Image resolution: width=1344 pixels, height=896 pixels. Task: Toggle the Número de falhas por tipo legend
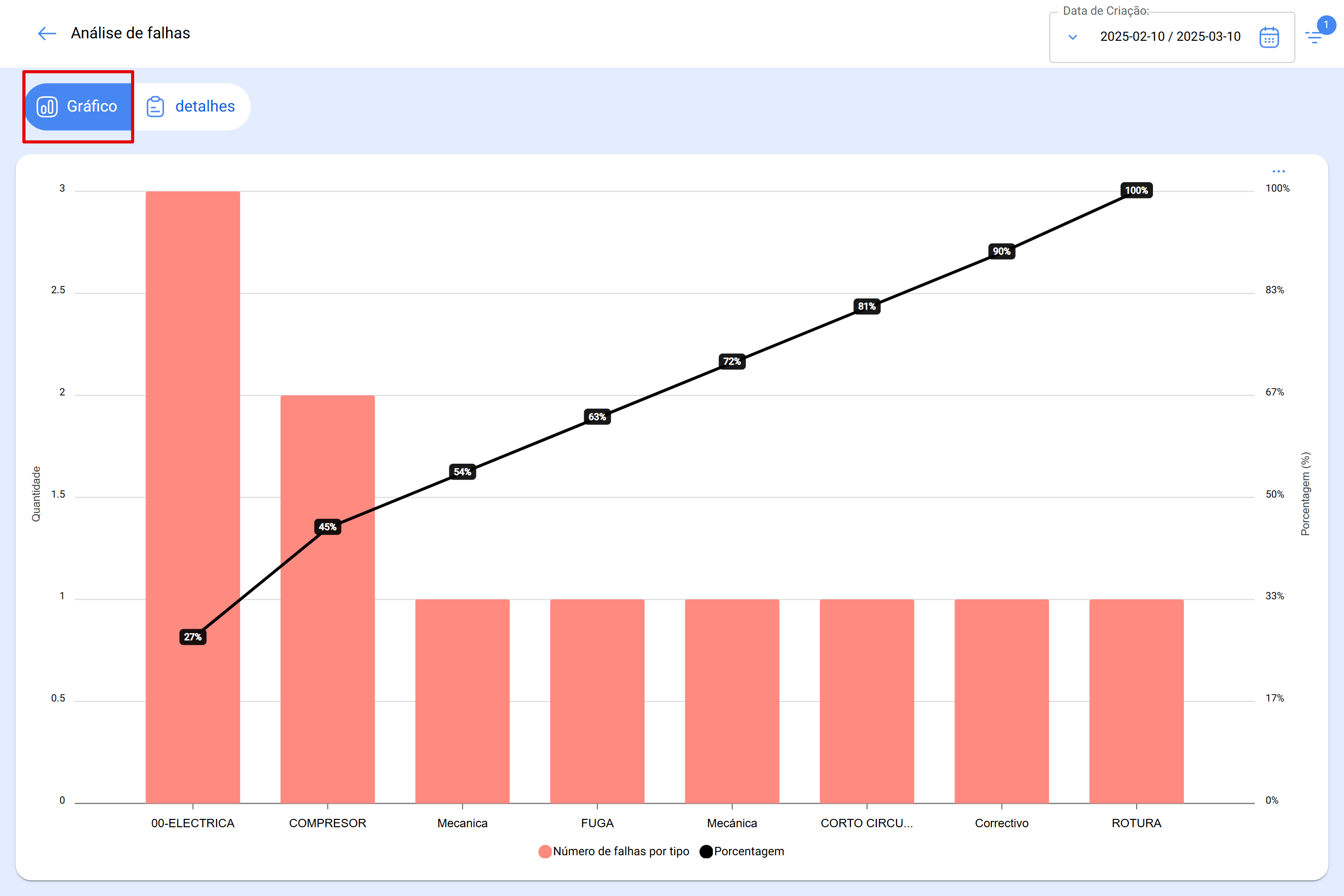coord(614,851)
